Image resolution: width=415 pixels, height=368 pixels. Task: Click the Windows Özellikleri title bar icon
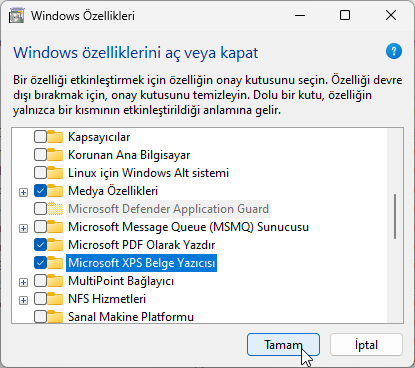tap(17, 16)
